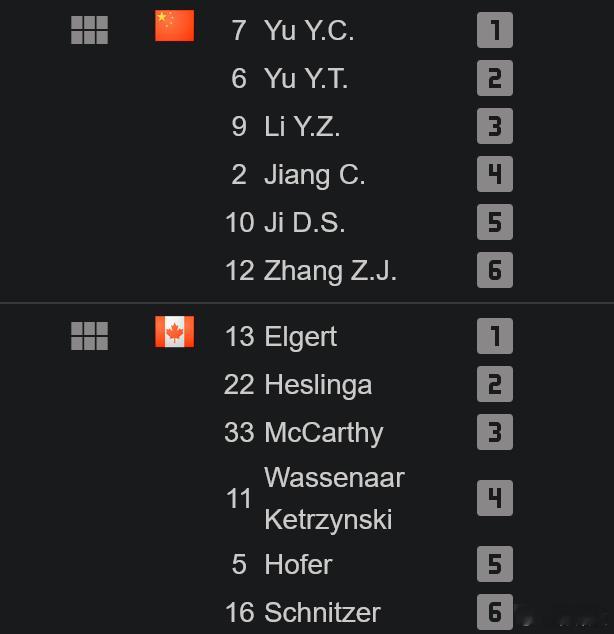614x634 pixels.
Task: Open player Li Y.Z. profile
Action: click(302, 126)
